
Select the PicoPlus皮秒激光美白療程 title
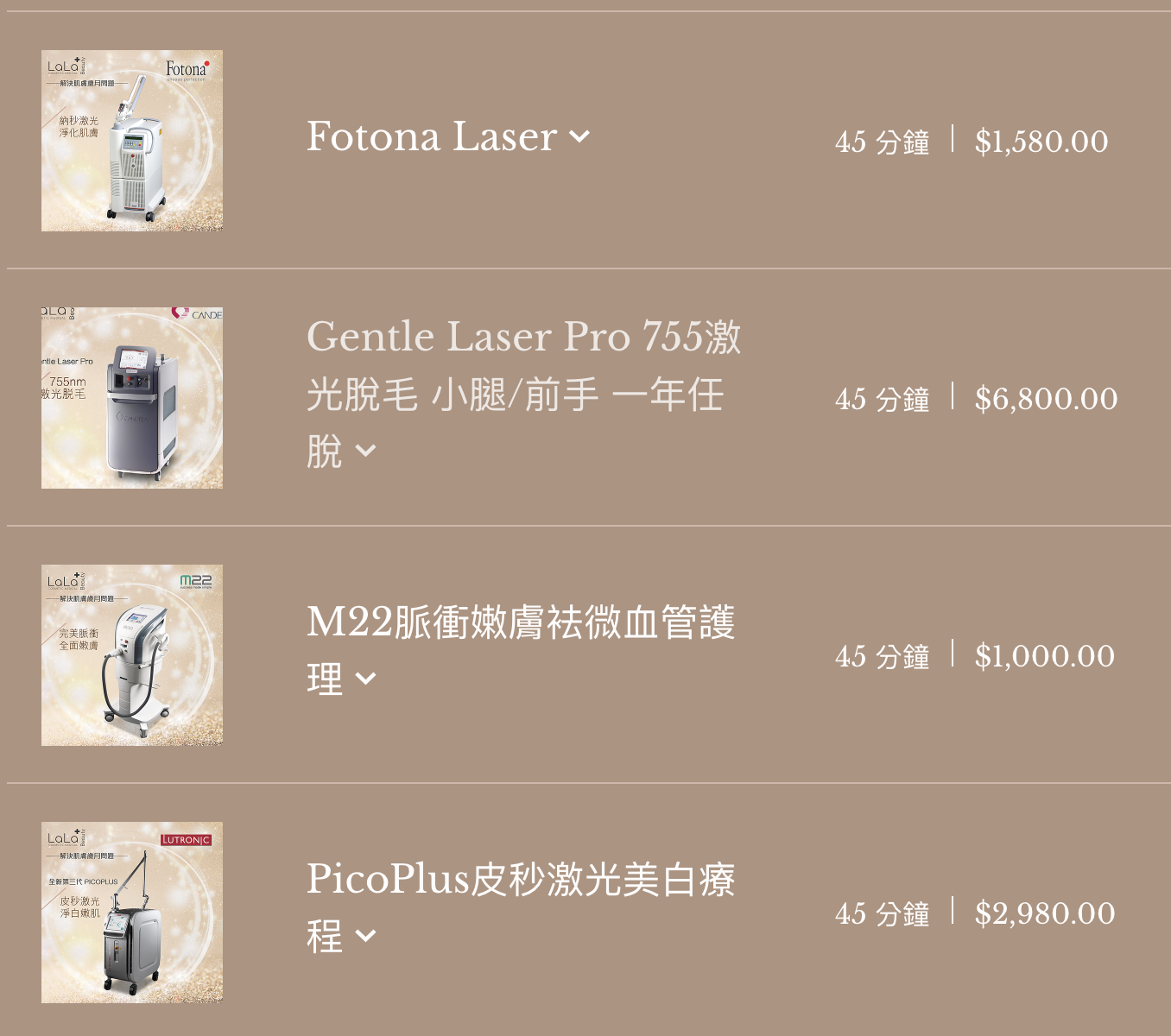pos(521,908)
